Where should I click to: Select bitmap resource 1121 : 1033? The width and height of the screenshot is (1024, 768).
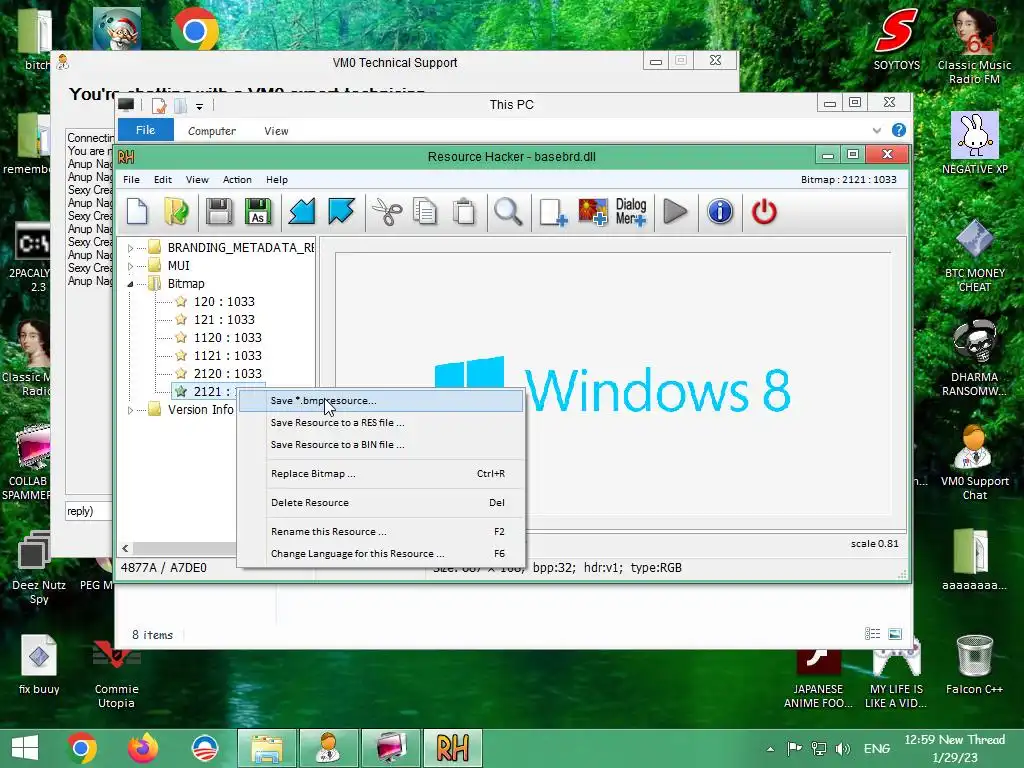pos(227,355)
